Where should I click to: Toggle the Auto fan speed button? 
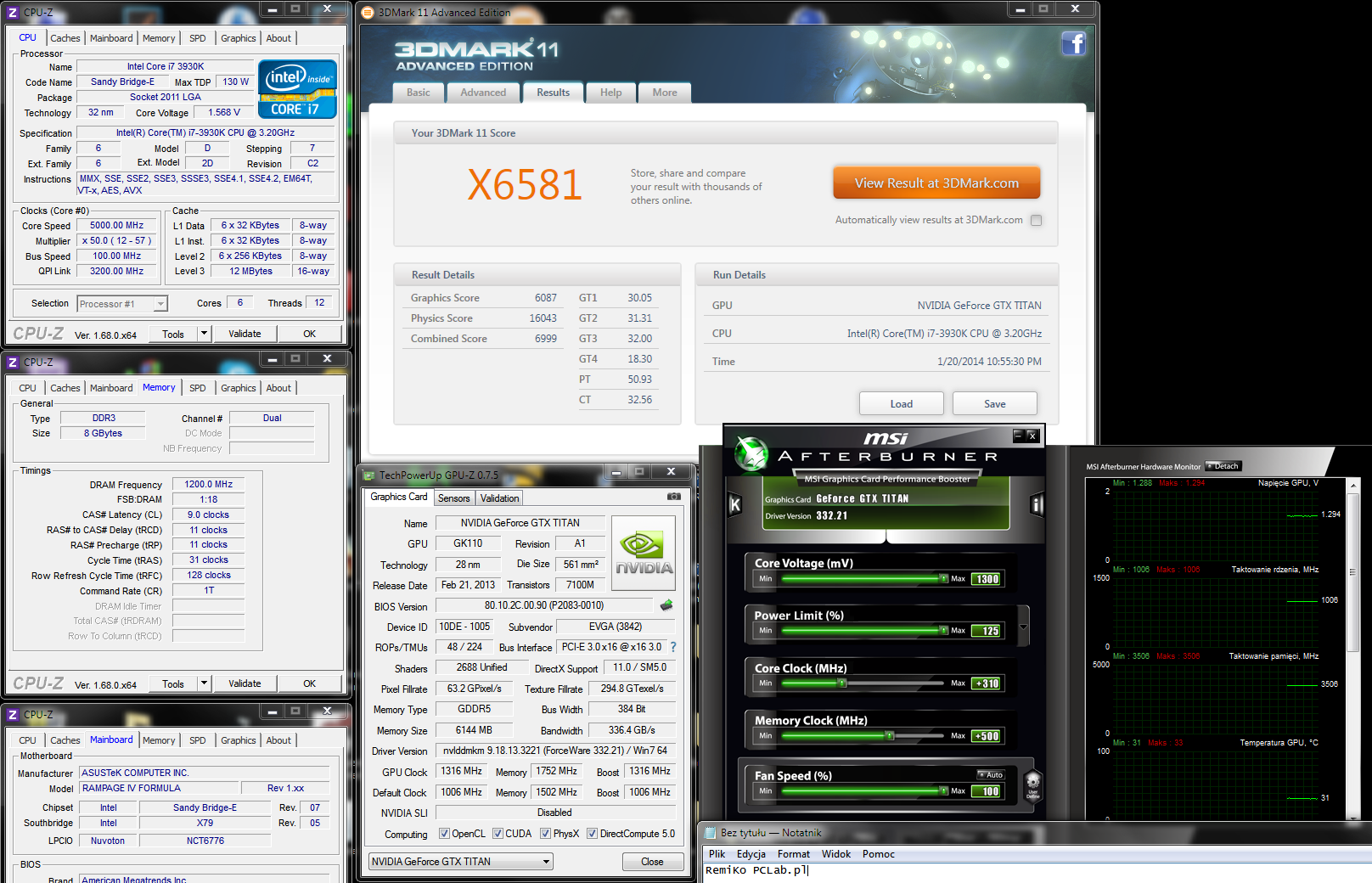tap(991, 774)
